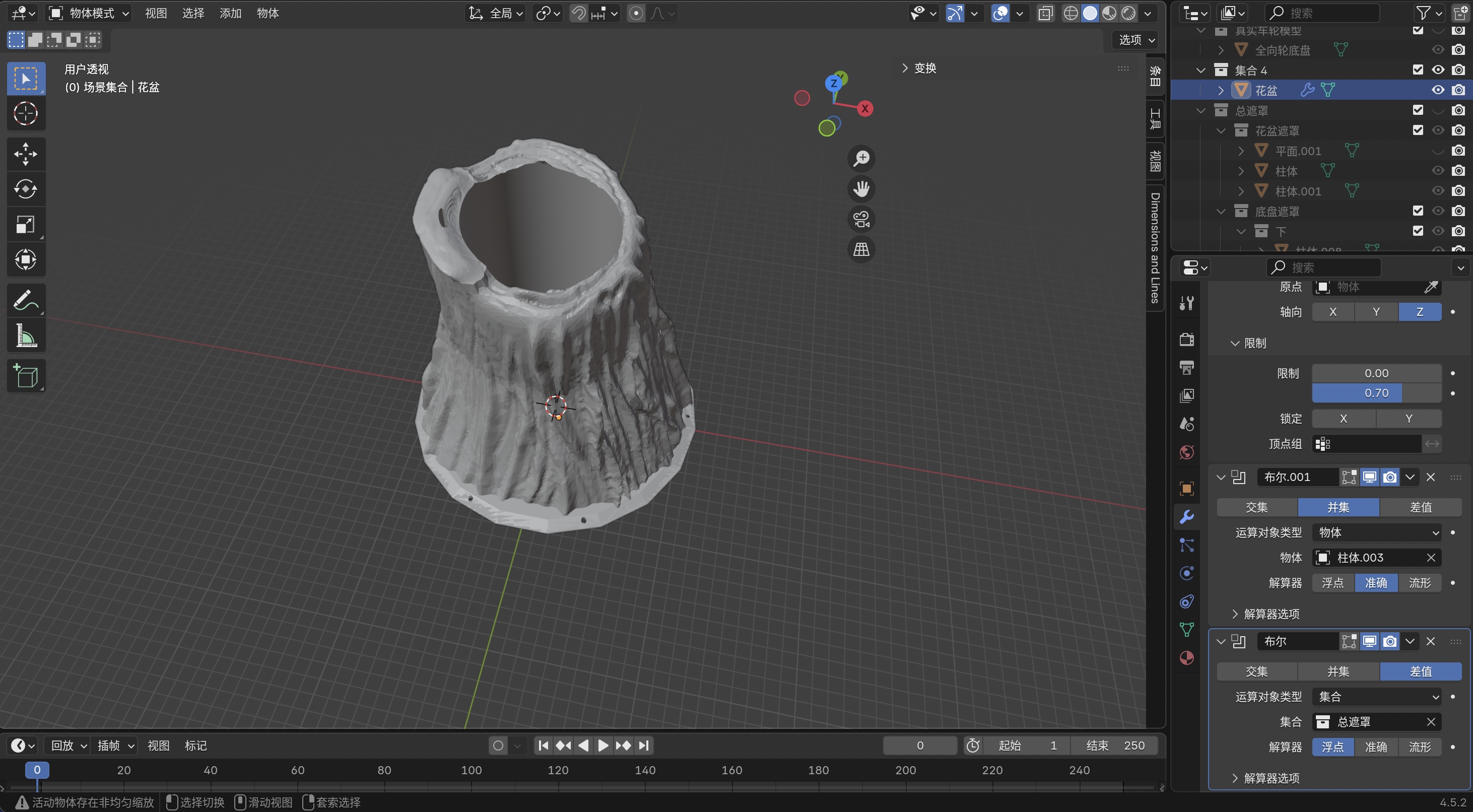Switch to material preview shading
Image resolution: width=1473 pixels, height=812 pixels.
[x=1109, y=13]
